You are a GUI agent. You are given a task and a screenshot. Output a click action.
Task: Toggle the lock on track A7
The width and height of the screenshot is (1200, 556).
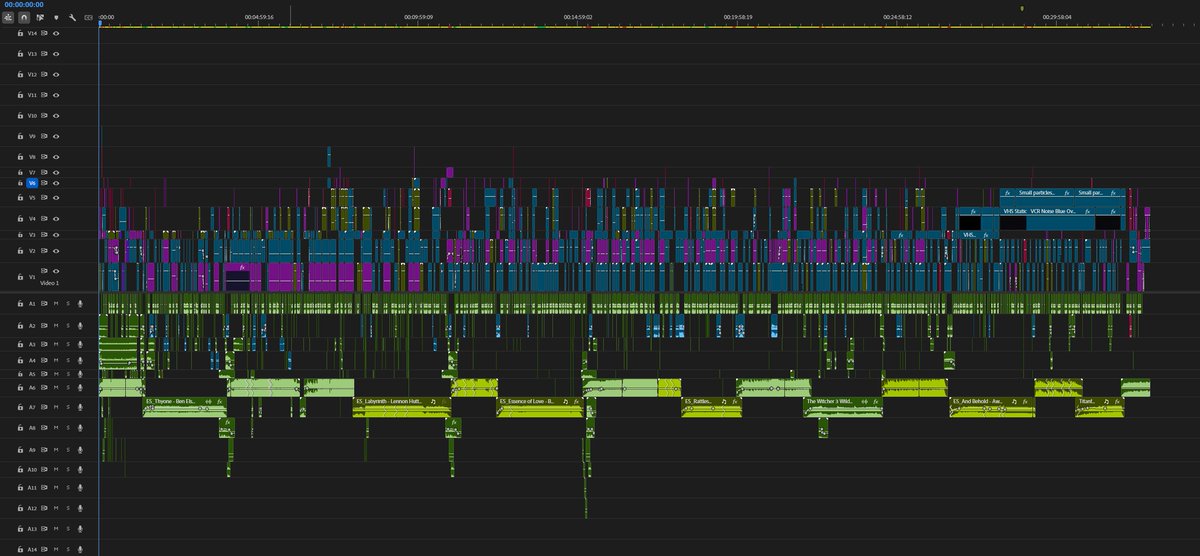19,407
